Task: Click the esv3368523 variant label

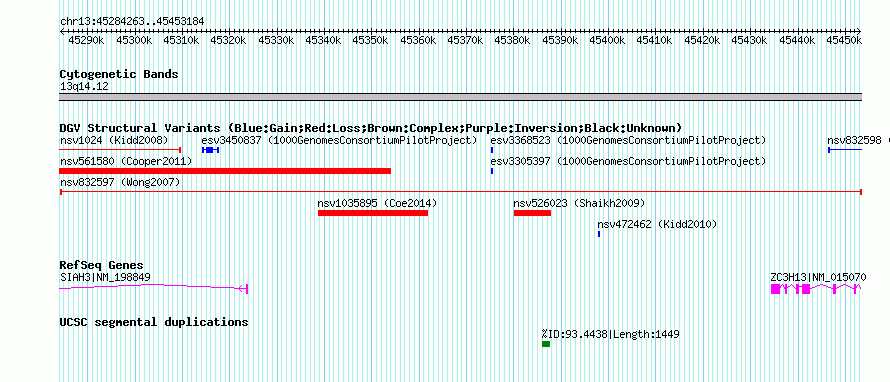Action: click(x=628, y=140)
